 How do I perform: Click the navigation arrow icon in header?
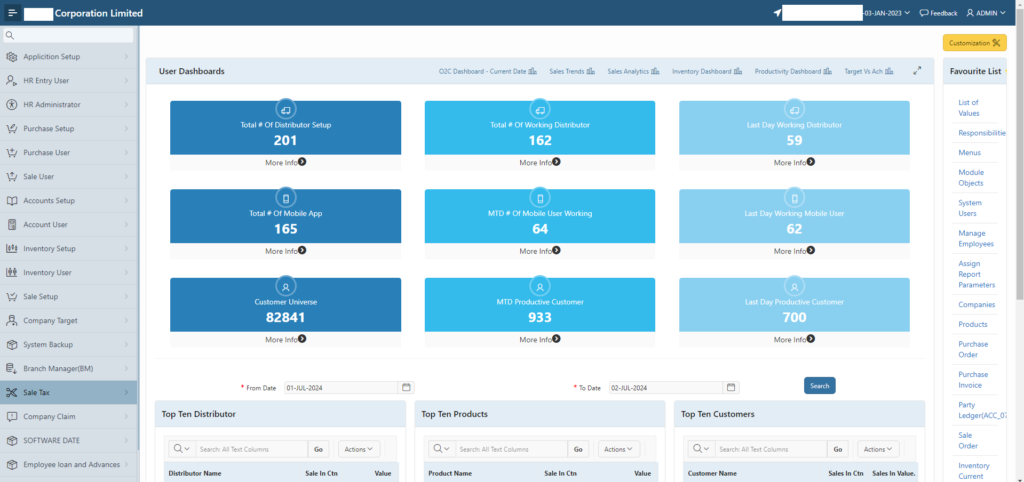776,13
